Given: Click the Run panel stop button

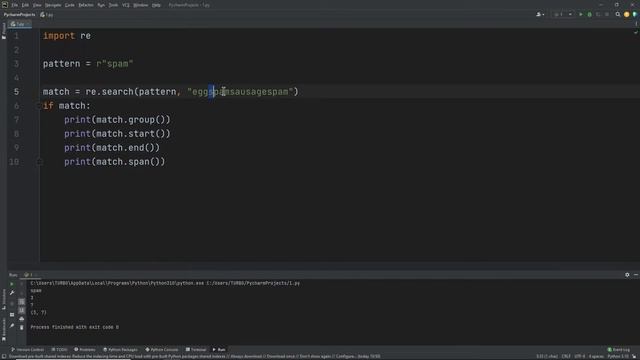Looking at the screenshot, I should coord(12,304).
